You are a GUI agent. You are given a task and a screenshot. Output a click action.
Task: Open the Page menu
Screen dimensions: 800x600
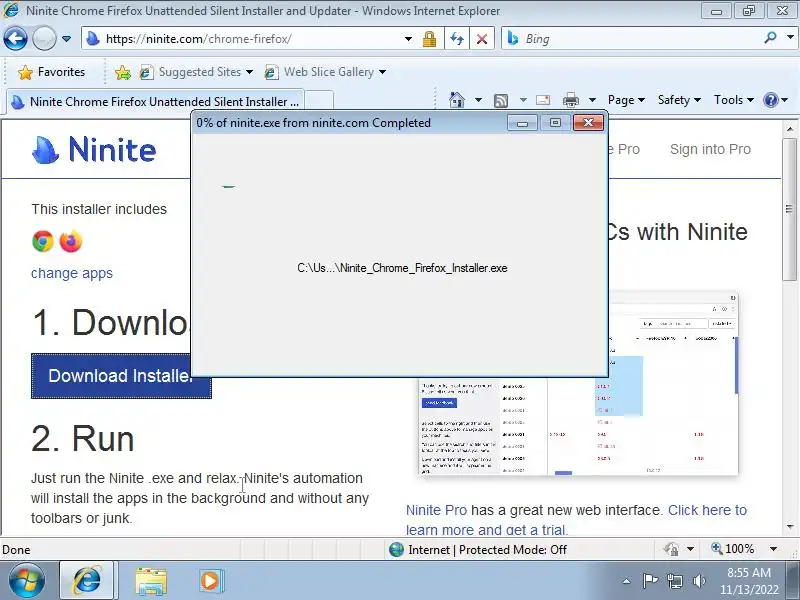pyautogui.click(x=626, y=100)
